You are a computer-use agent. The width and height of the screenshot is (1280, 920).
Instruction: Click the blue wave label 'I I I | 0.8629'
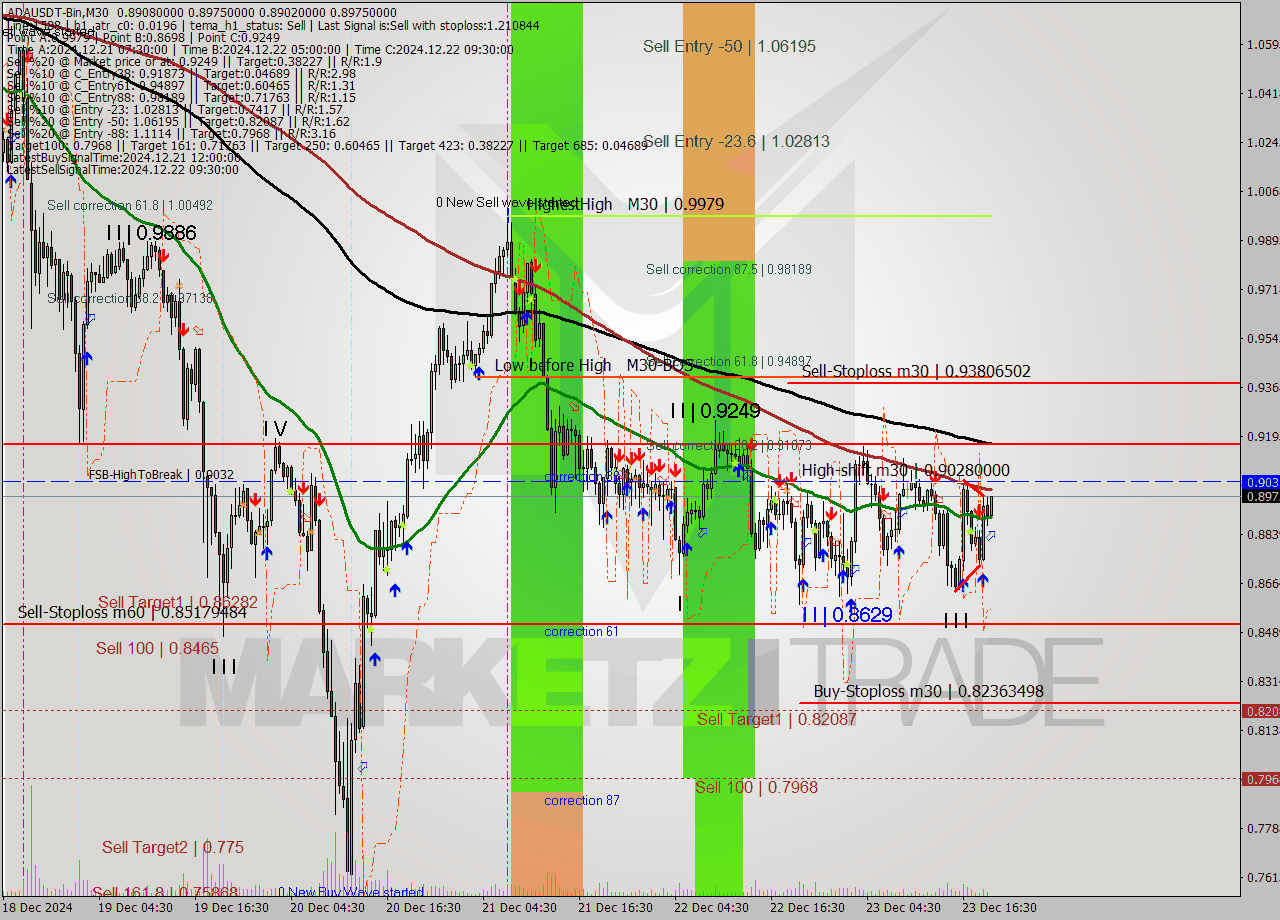coord(846,615)
